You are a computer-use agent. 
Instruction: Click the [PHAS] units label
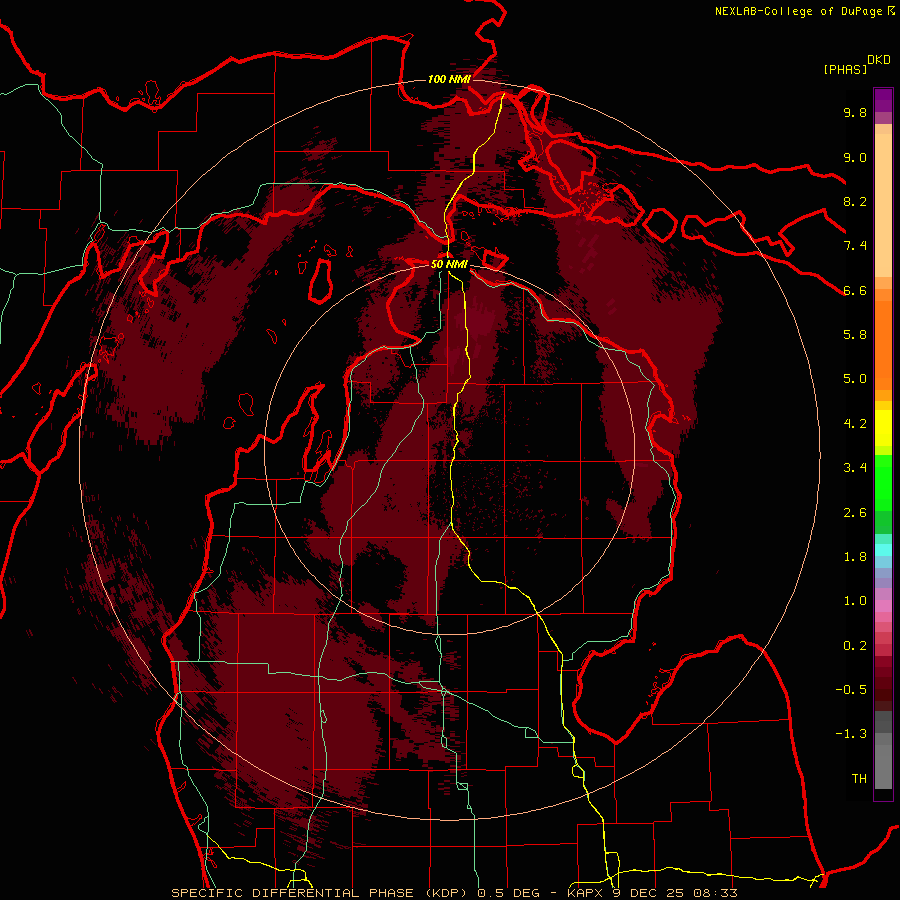(844, 69)
